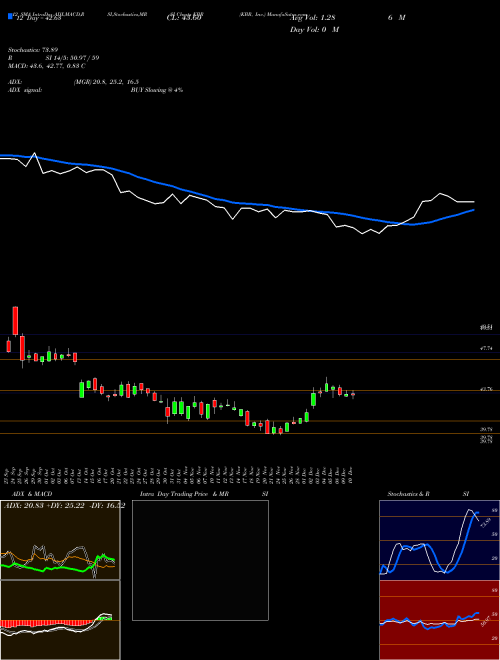Click the MACD red histogram chart panel

(x=60, y=620)
